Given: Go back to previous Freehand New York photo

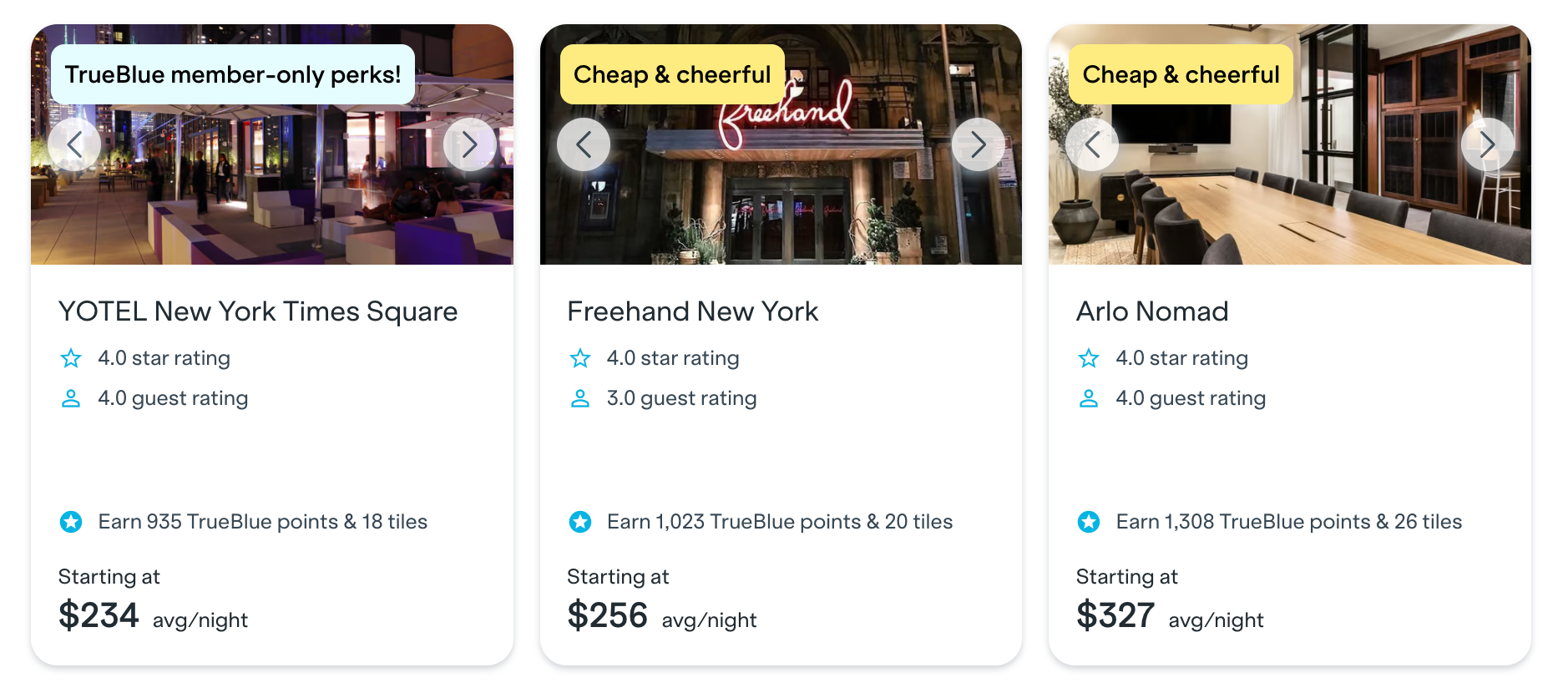Looking at the screenshot, I should (x=584, y=144).
